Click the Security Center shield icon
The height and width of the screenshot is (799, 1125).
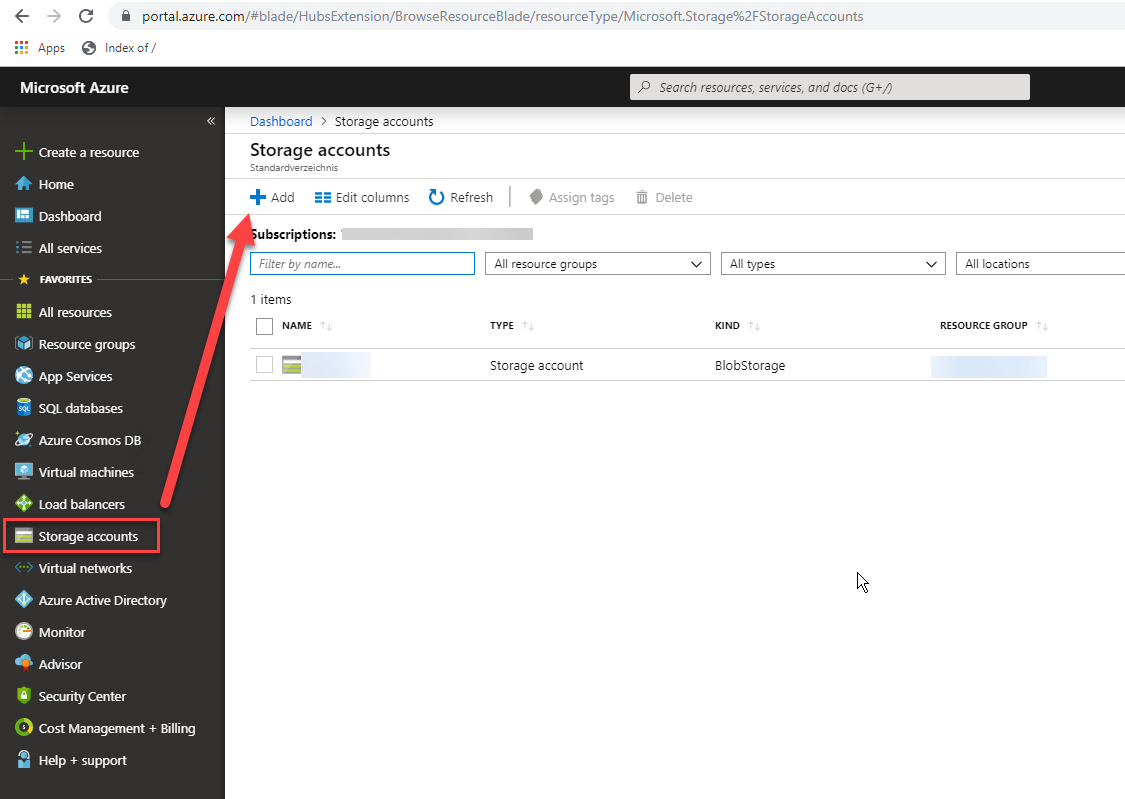24,695
